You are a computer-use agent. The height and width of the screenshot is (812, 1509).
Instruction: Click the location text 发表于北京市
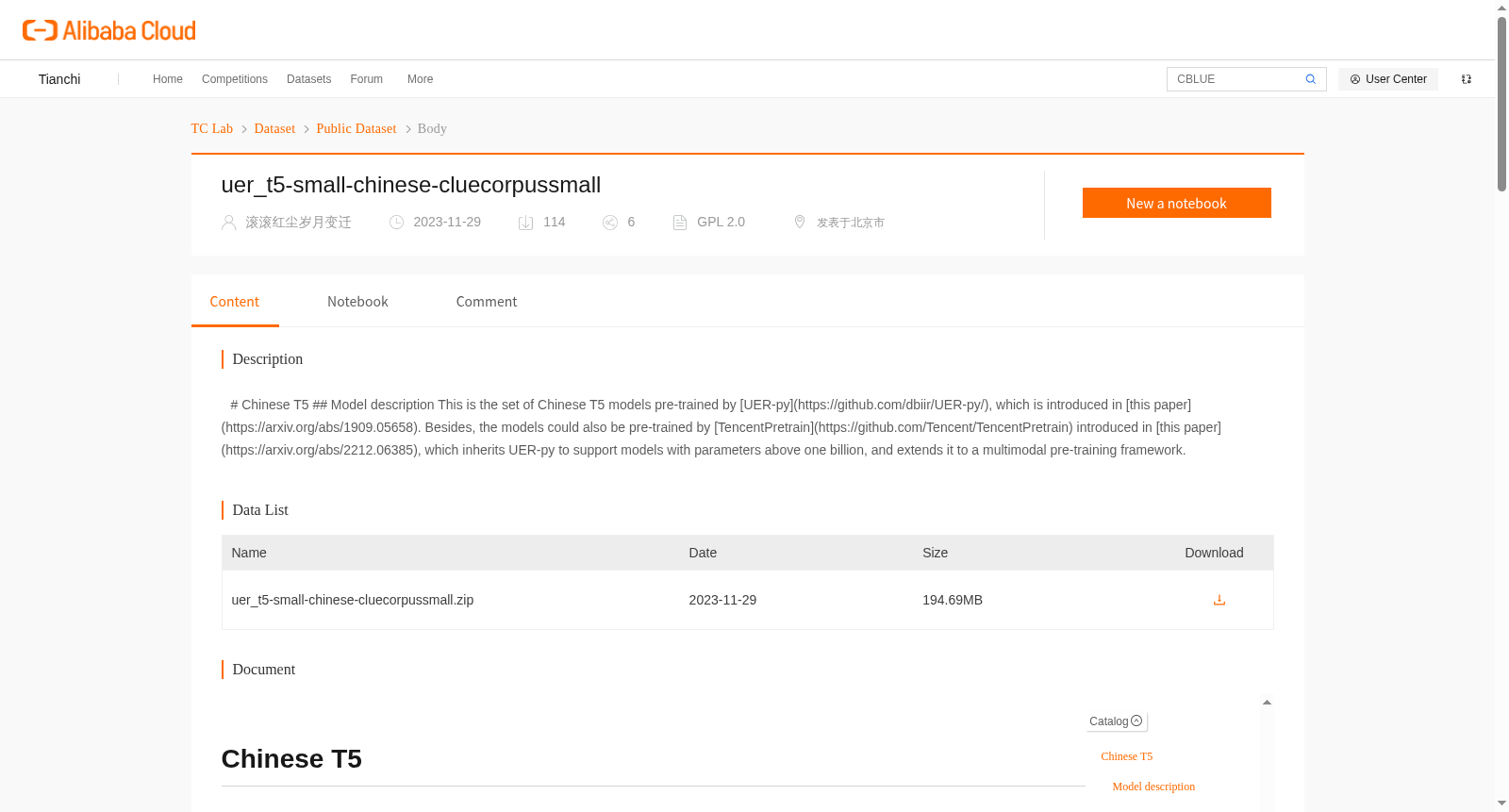tap(851, 223)
